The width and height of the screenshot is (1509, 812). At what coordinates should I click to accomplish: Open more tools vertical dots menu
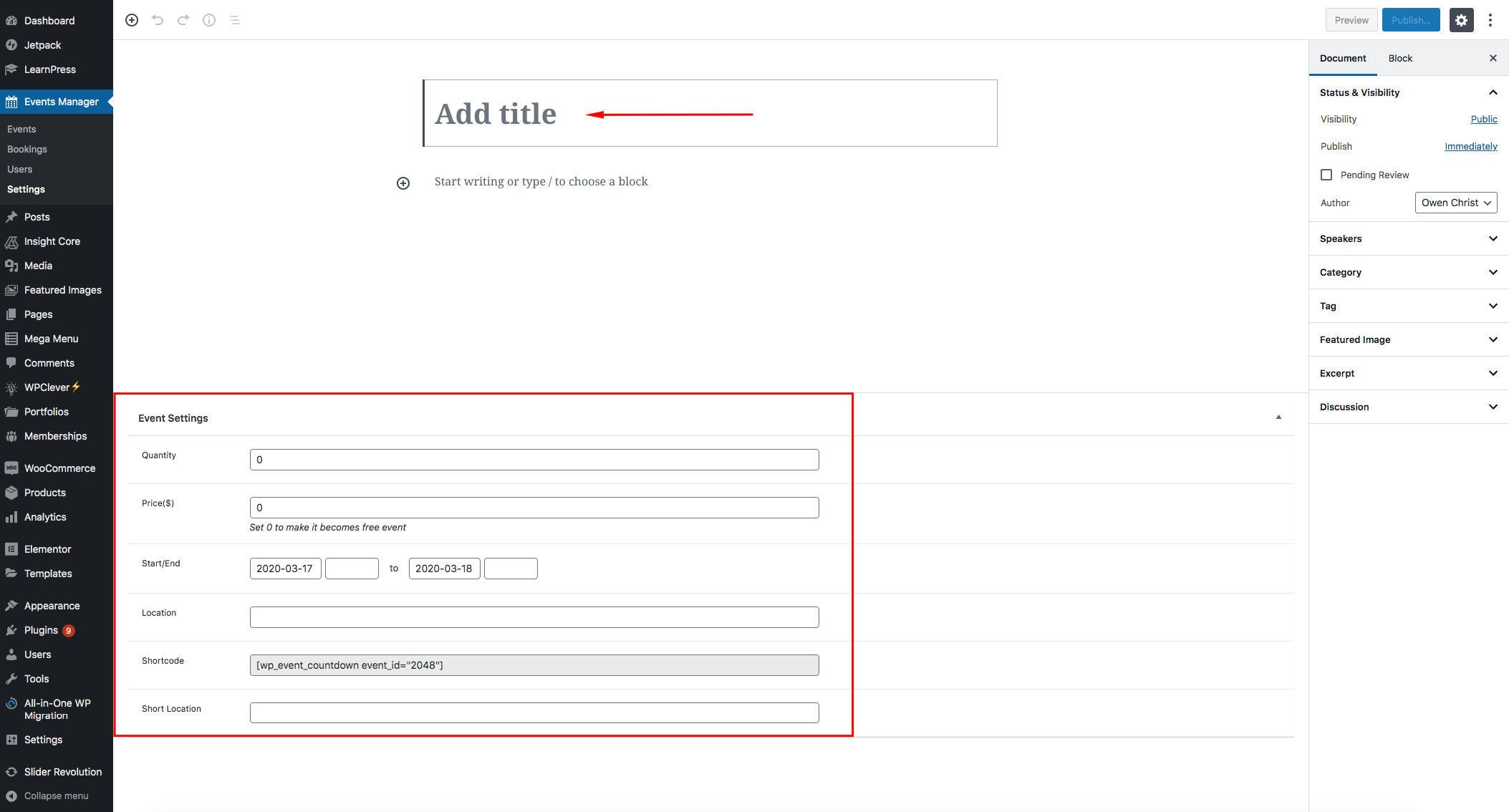tap(1490, 20)
